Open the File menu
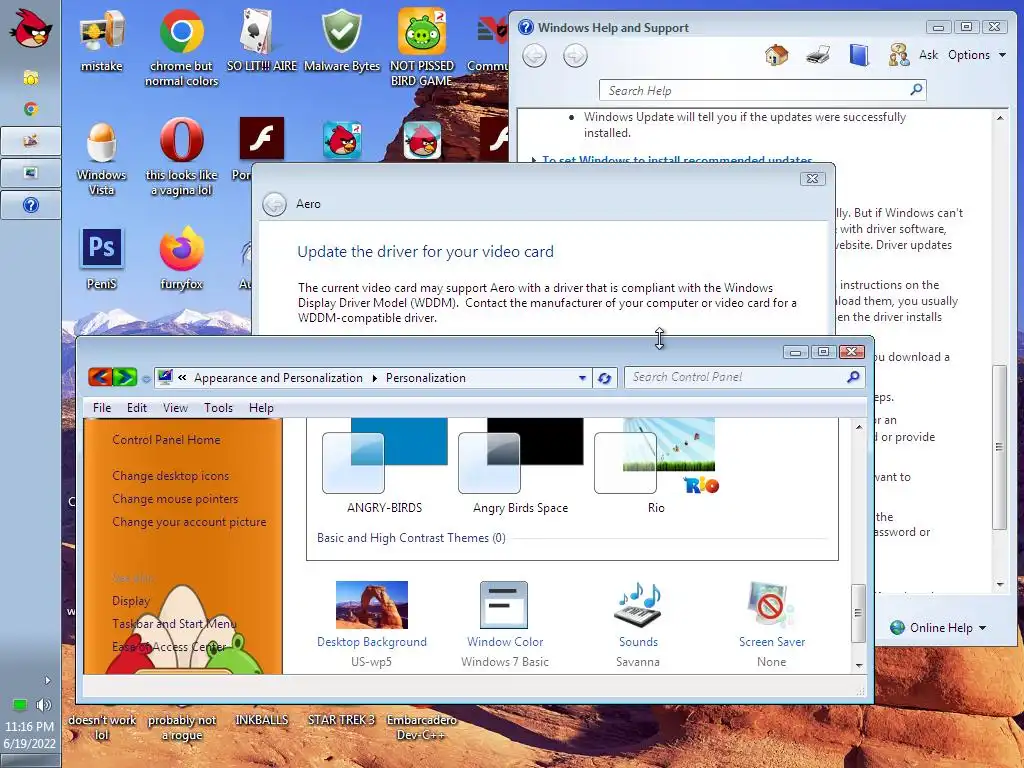 [102, 408]
